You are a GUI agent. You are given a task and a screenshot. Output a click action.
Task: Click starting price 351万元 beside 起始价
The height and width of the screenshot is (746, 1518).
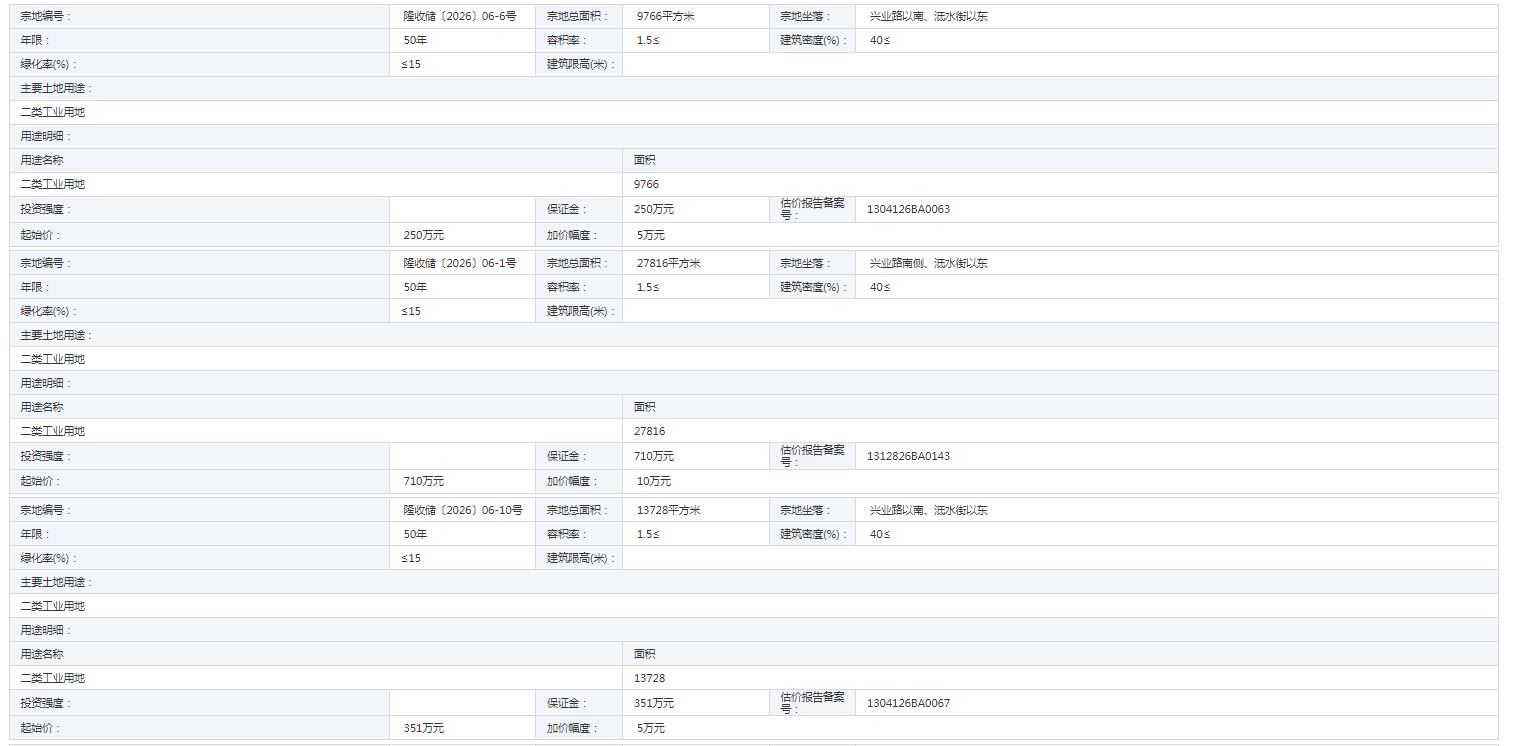(x=423, y=729)
